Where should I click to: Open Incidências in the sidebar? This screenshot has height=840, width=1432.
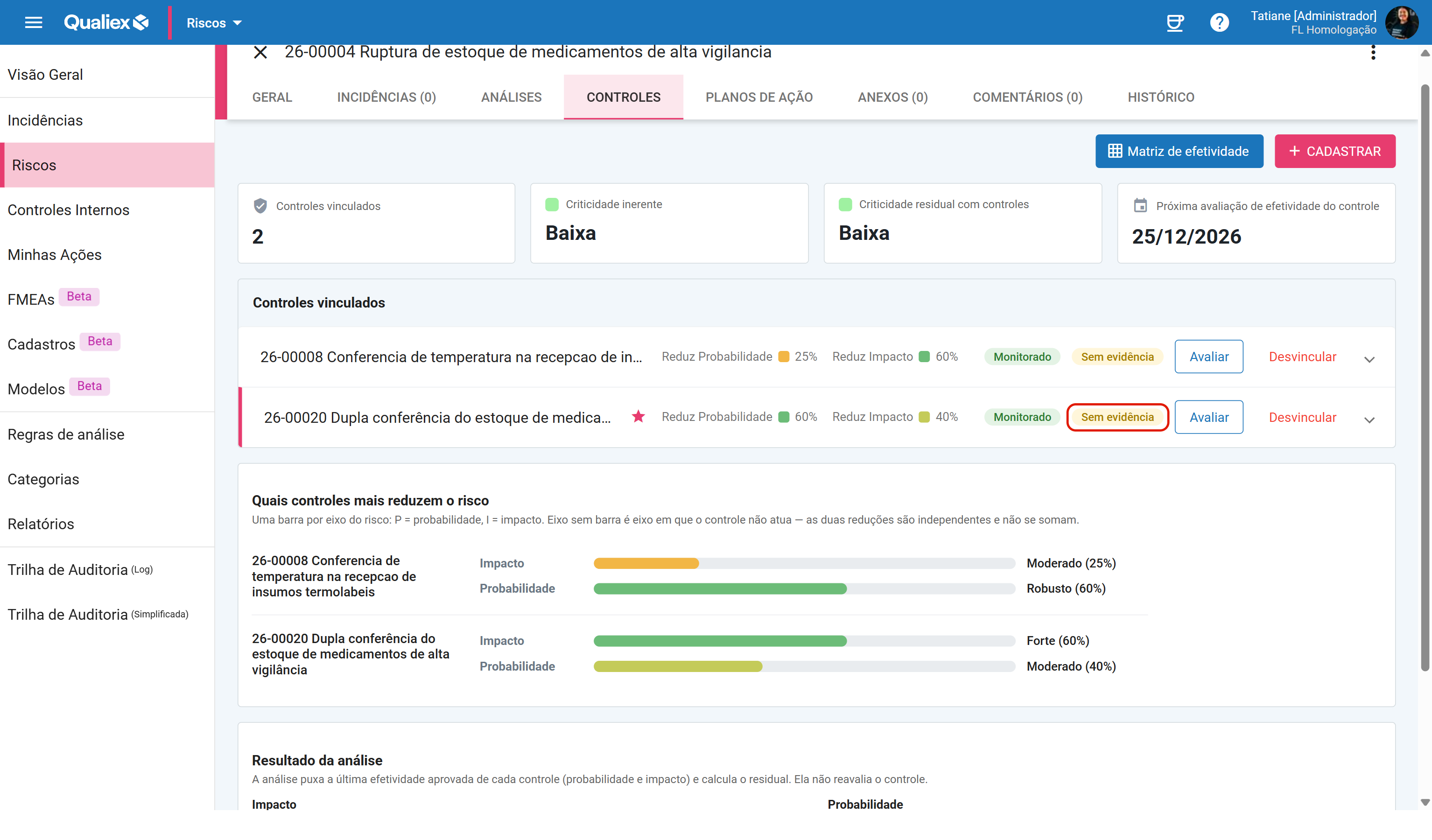[107, 120]
